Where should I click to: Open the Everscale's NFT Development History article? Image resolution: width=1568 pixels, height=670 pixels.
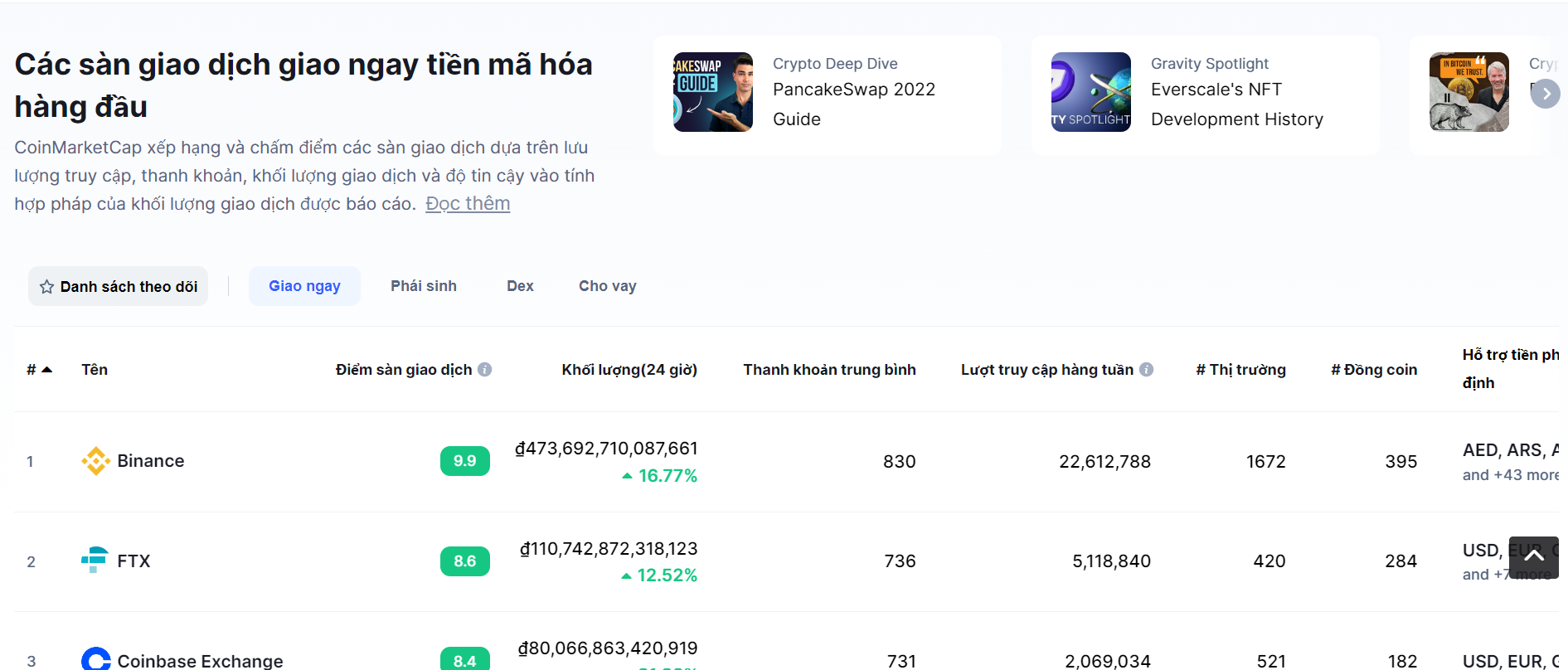tap(1236, 104)
